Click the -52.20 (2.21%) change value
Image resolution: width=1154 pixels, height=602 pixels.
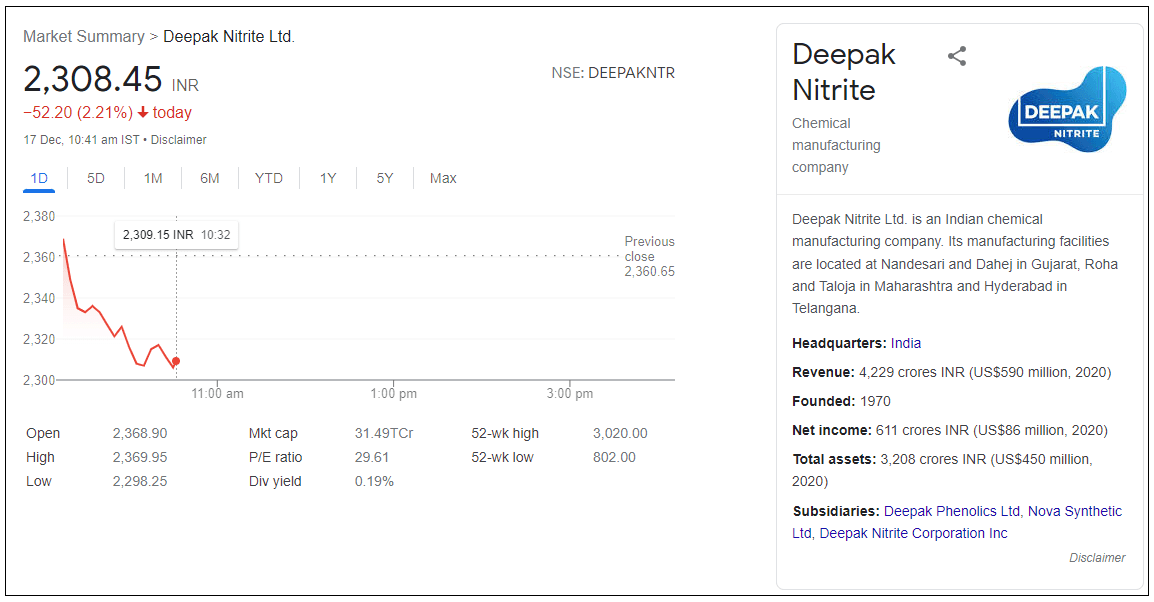point(78,113)
